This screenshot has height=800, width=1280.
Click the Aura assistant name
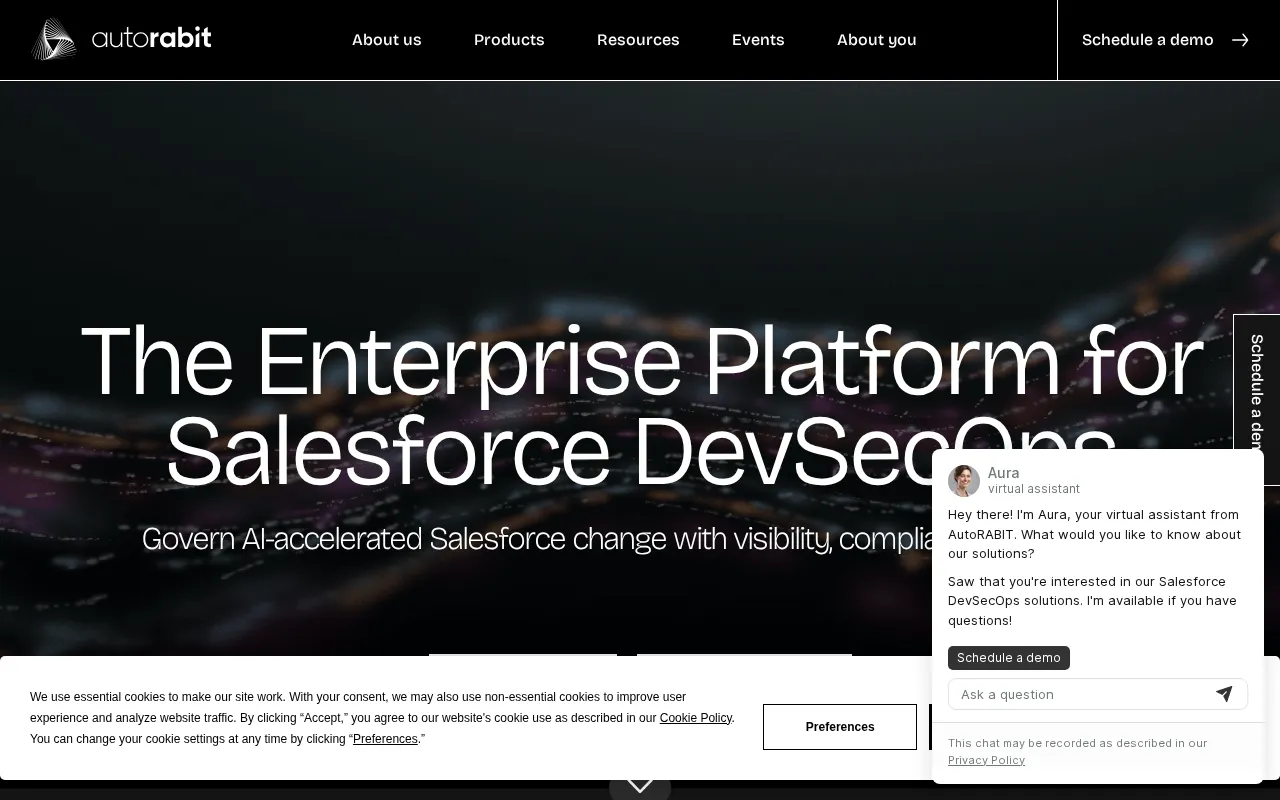(1004, 473)
